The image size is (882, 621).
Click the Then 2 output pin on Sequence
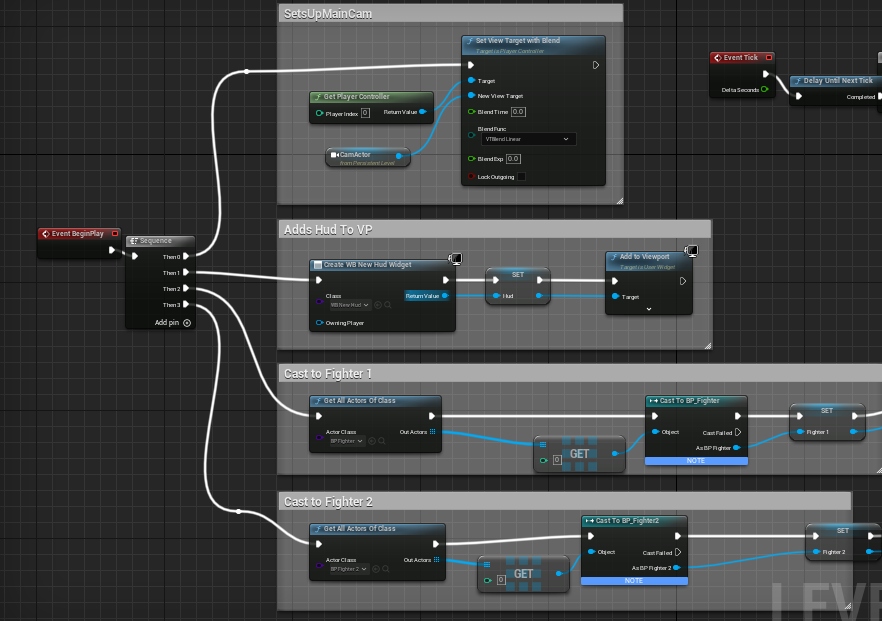pyautogui.click(x=186, y=289)
